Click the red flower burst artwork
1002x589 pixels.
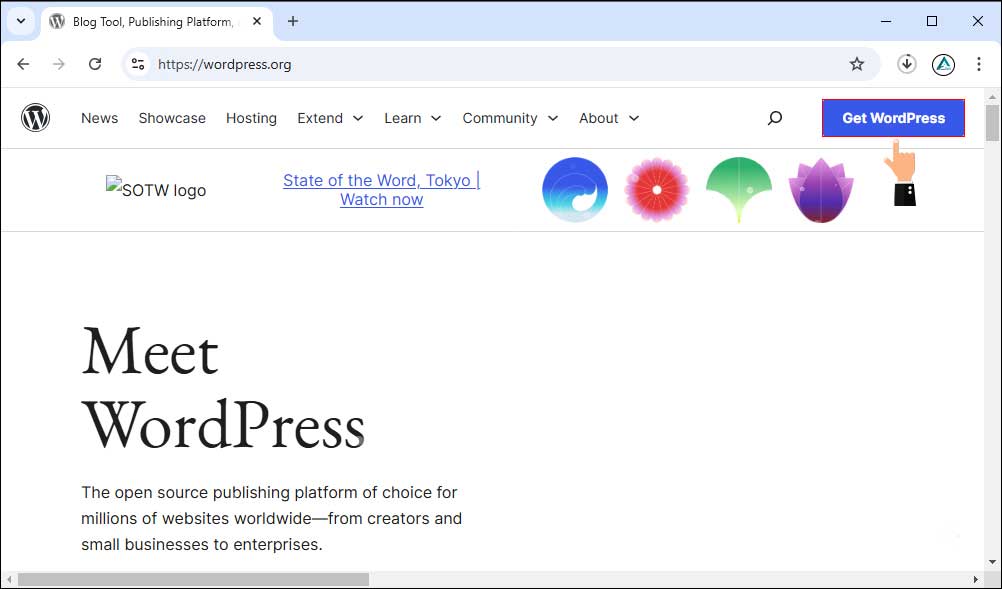656,190
